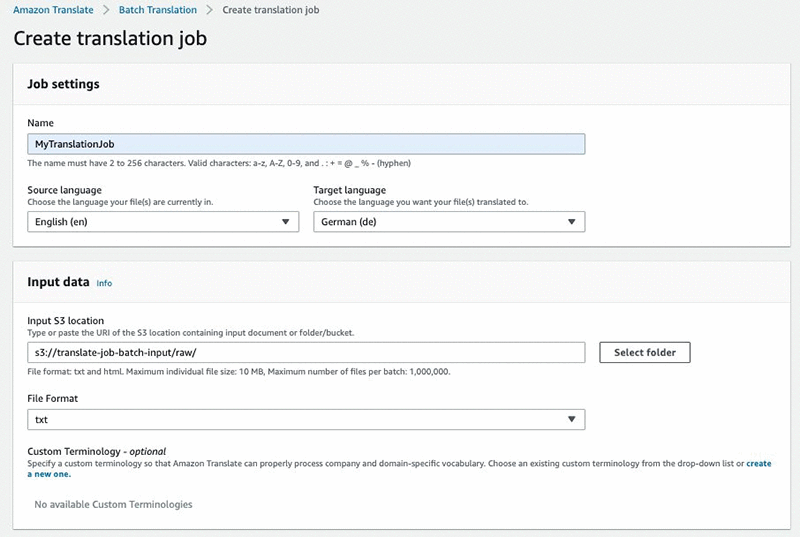Click the Job settings section header
Viewport: 800px width, 537px height.
pos(63,84)
